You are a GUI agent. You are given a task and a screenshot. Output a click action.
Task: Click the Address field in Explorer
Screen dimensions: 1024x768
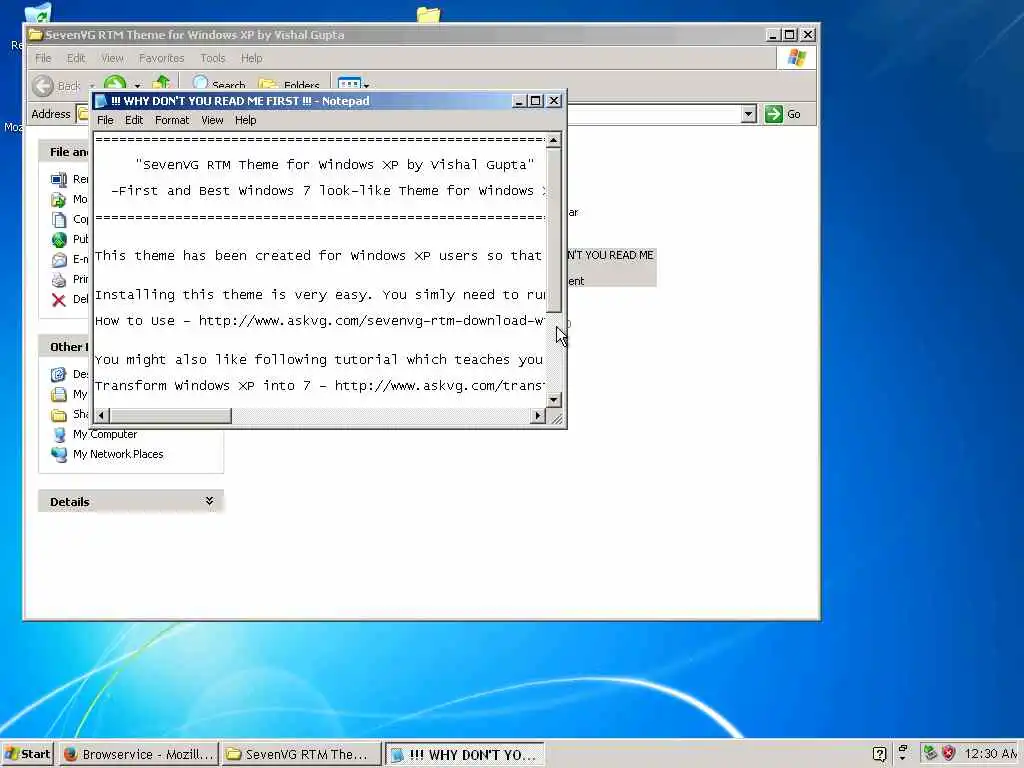click(x=417, y=114)
